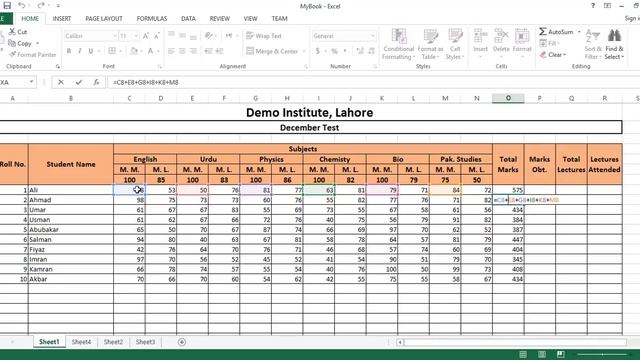Open the Insert Function dialog
This screenshot has width=640, height=360.
point(96,82)
